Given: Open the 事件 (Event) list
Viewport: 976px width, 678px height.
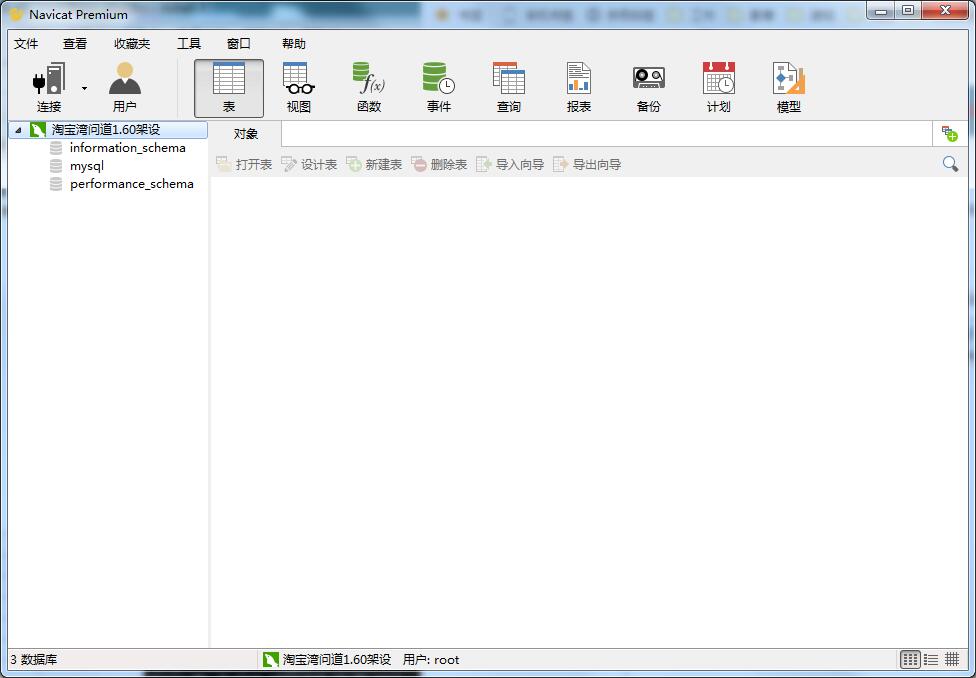Looking at the screenshot, I should 439,88.
